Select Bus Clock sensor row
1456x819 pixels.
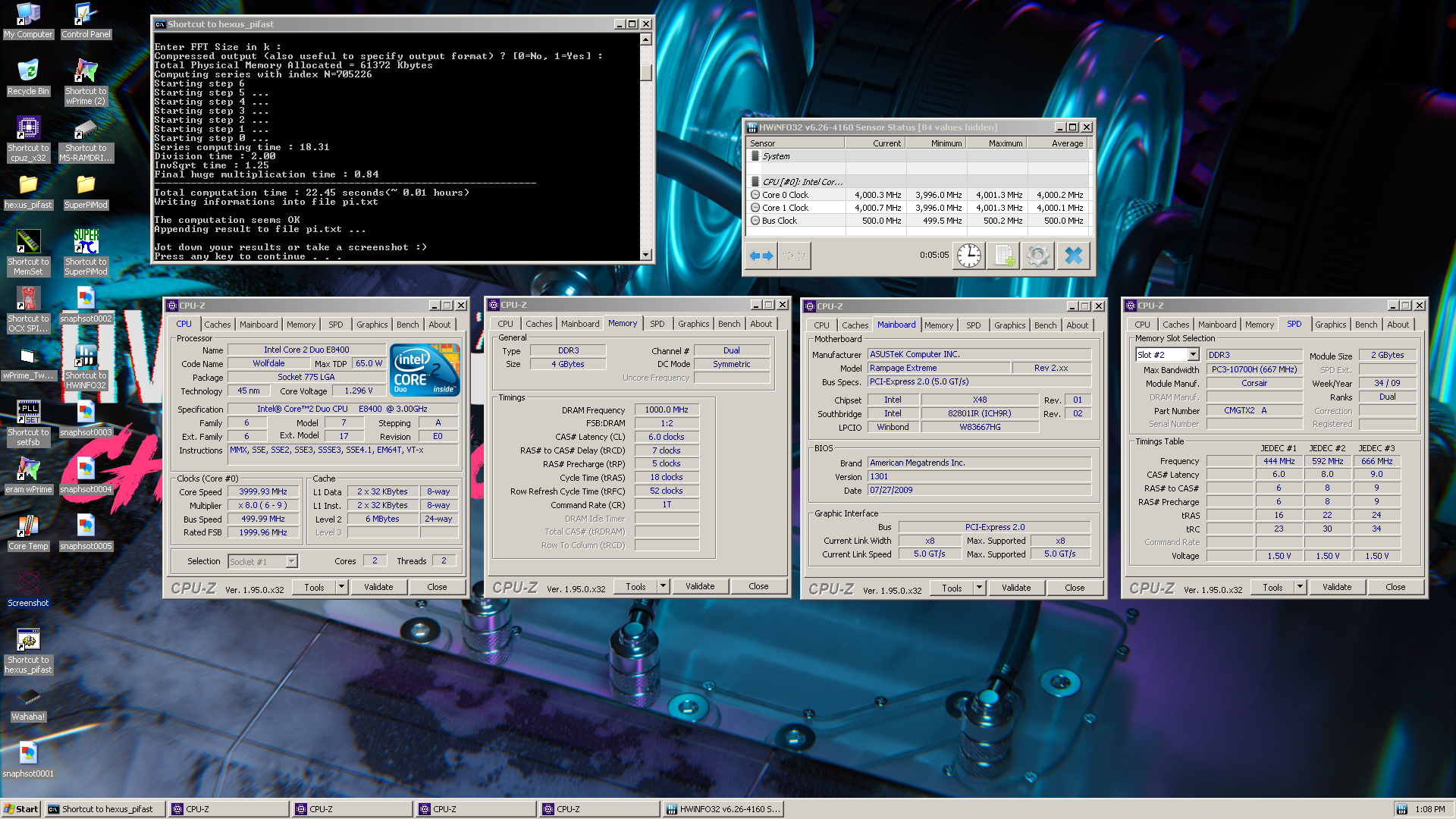tap(918, 221)
